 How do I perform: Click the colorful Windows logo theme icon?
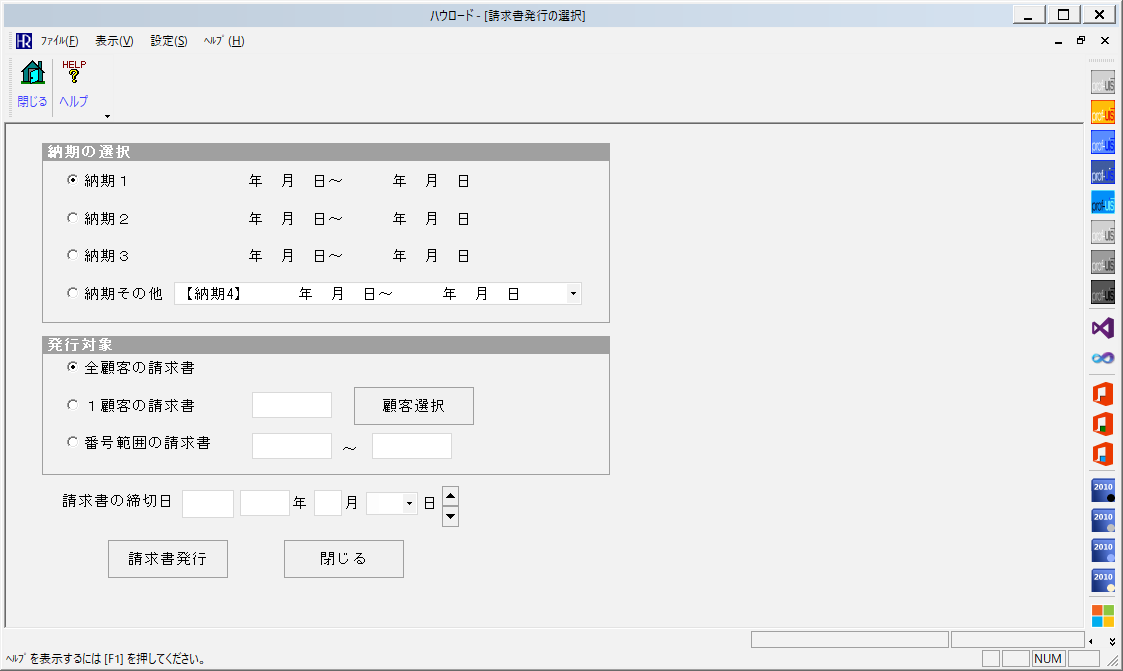coord(1102,614)
